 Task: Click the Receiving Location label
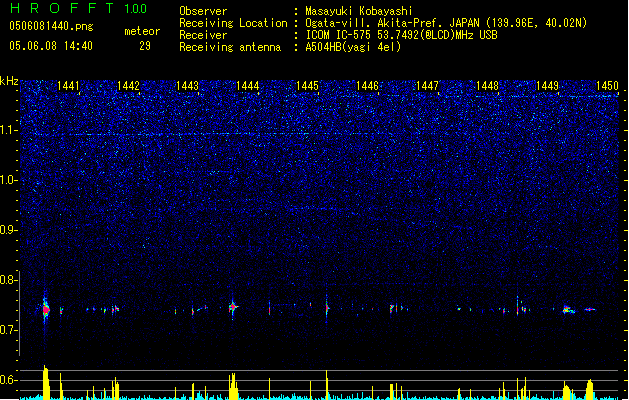click(233, 23)
